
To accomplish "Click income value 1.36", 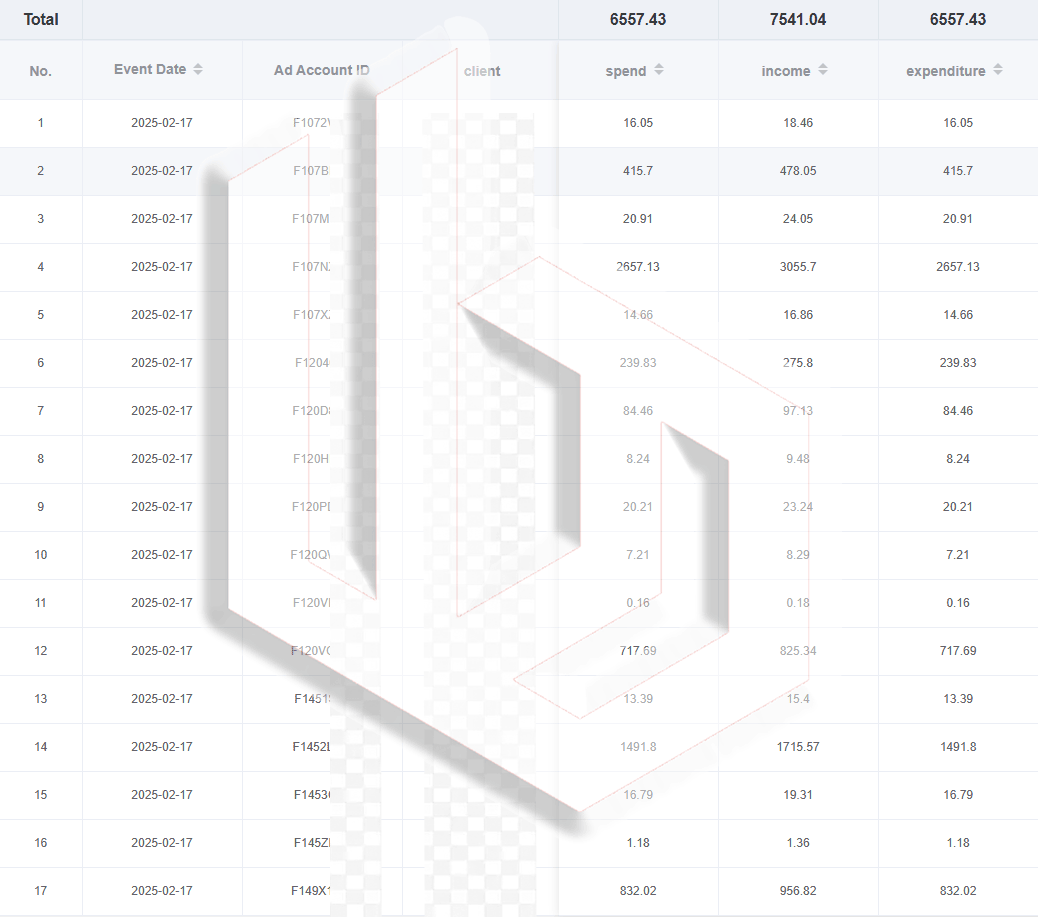I will pyautogui.click(x=798, y=843).
